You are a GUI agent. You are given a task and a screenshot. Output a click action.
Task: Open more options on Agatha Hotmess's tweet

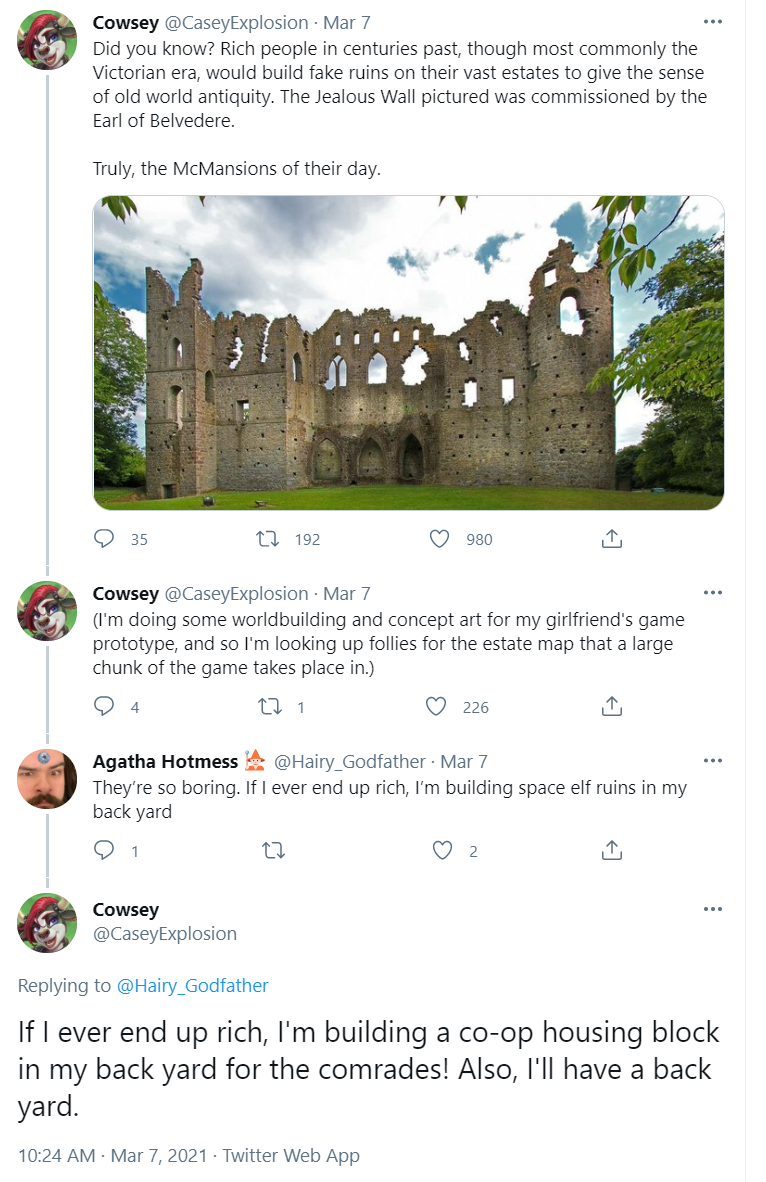pos(712,761)
